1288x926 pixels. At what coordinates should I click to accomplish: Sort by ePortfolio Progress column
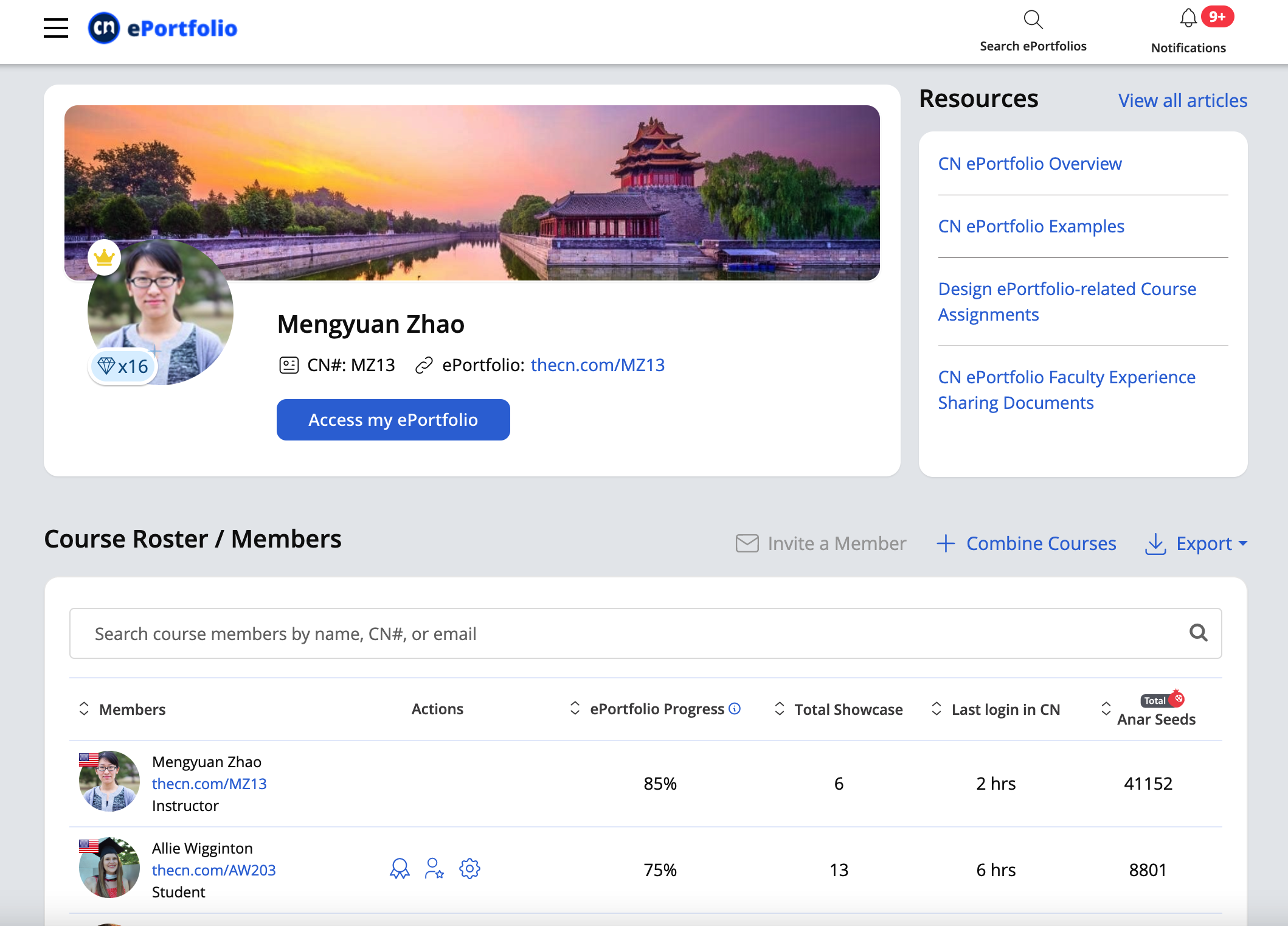(x=575, y=708)
